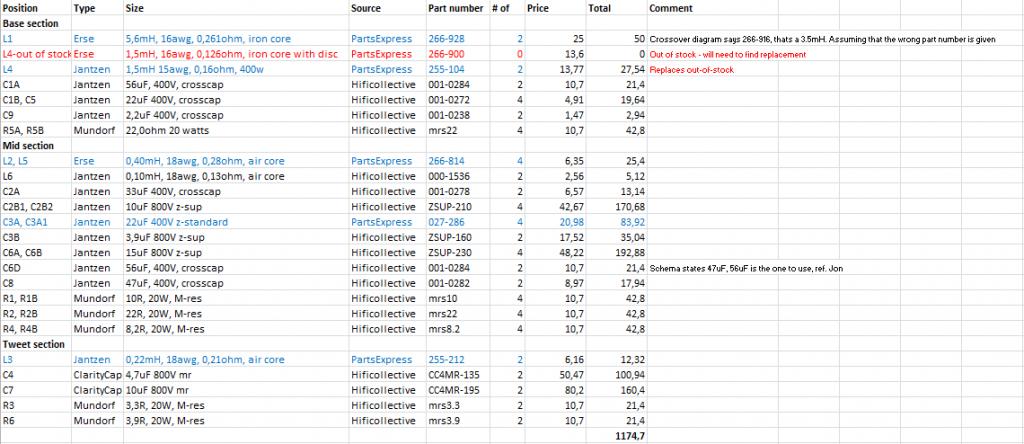
Task: Select the R3 position cell
Action: (x=36, y=405)
